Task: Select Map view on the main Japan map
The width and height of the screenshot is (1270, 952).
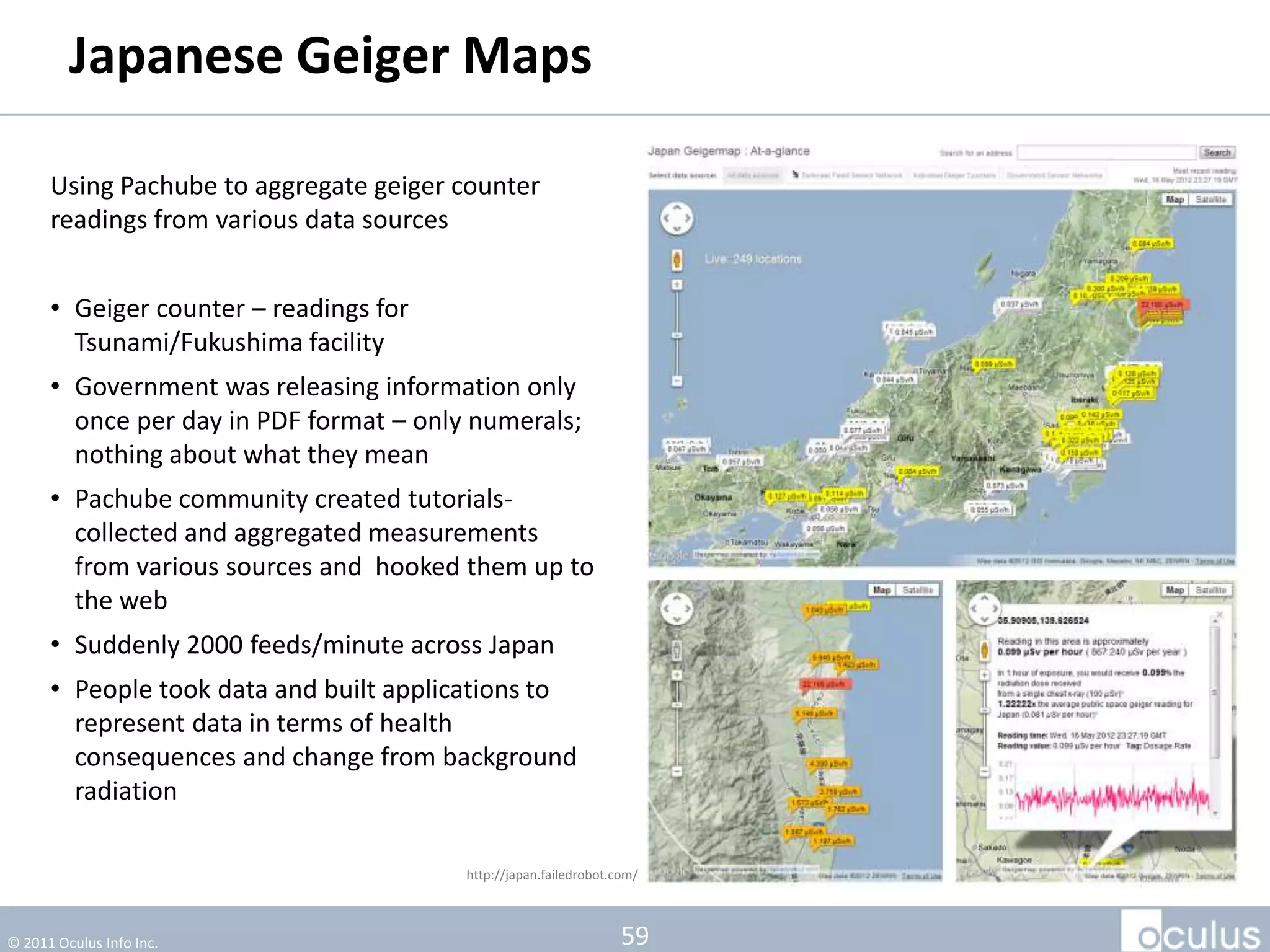Action: point(1175,200)
